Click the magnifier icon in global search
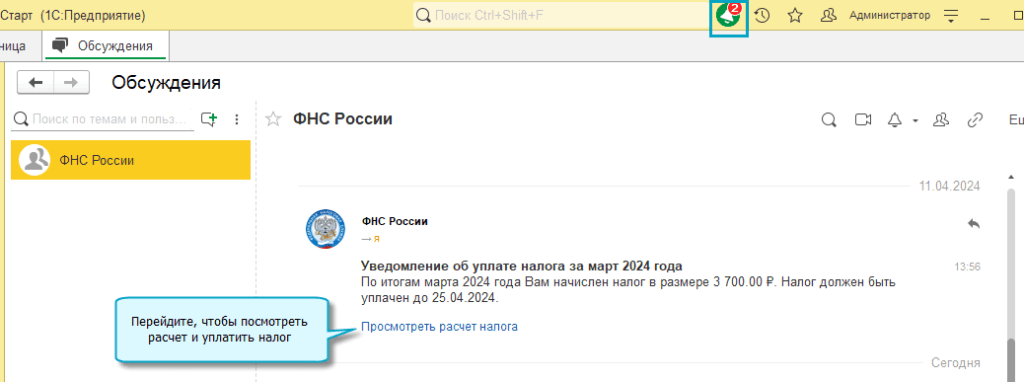1024x382 pixels. [x=424, y=15]
